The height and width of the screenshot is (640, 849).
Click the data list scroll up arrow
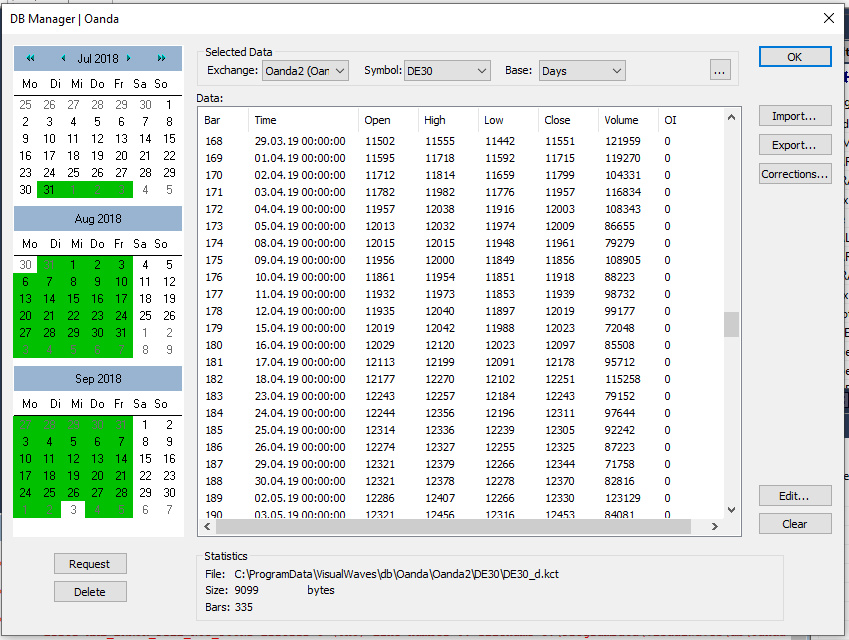(732, 117)
